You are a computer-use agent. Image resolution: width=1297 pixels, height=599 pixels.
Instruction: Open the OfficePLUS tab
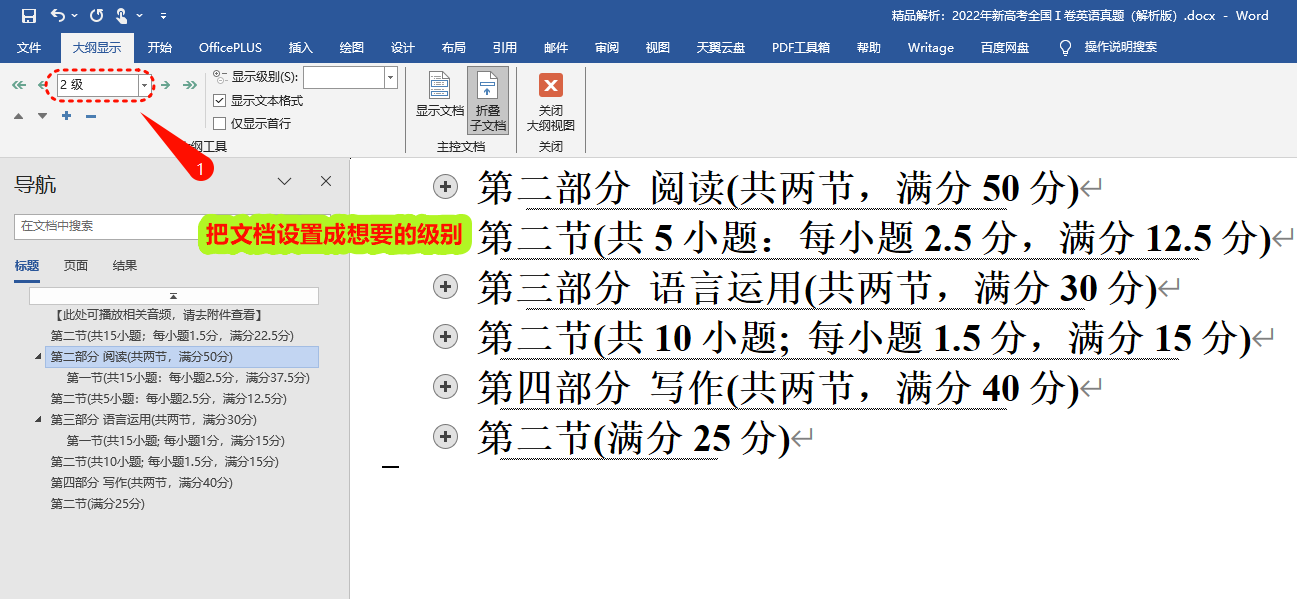point(230,47)
